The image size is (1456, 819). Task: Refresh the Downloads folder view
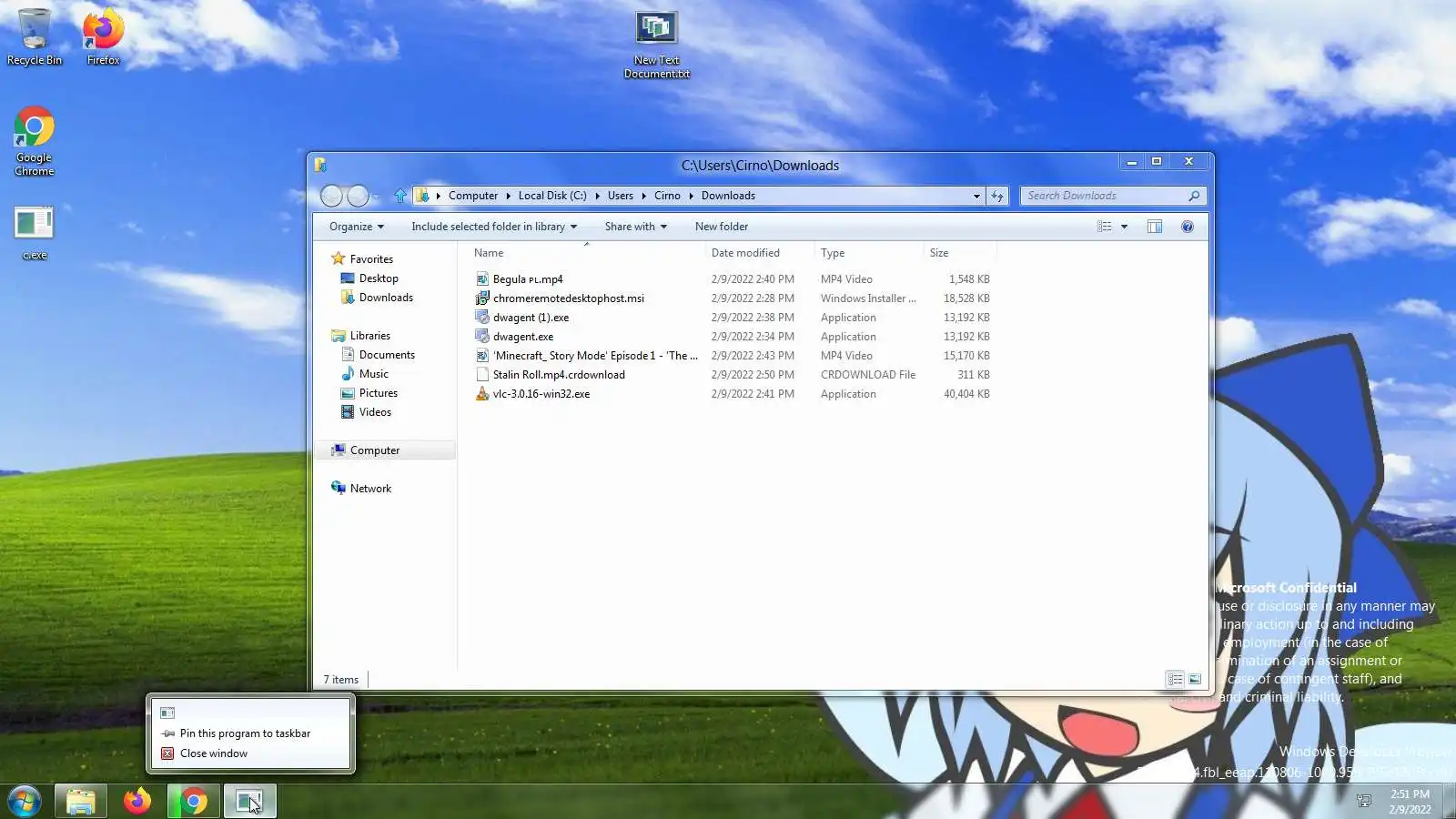997,196
